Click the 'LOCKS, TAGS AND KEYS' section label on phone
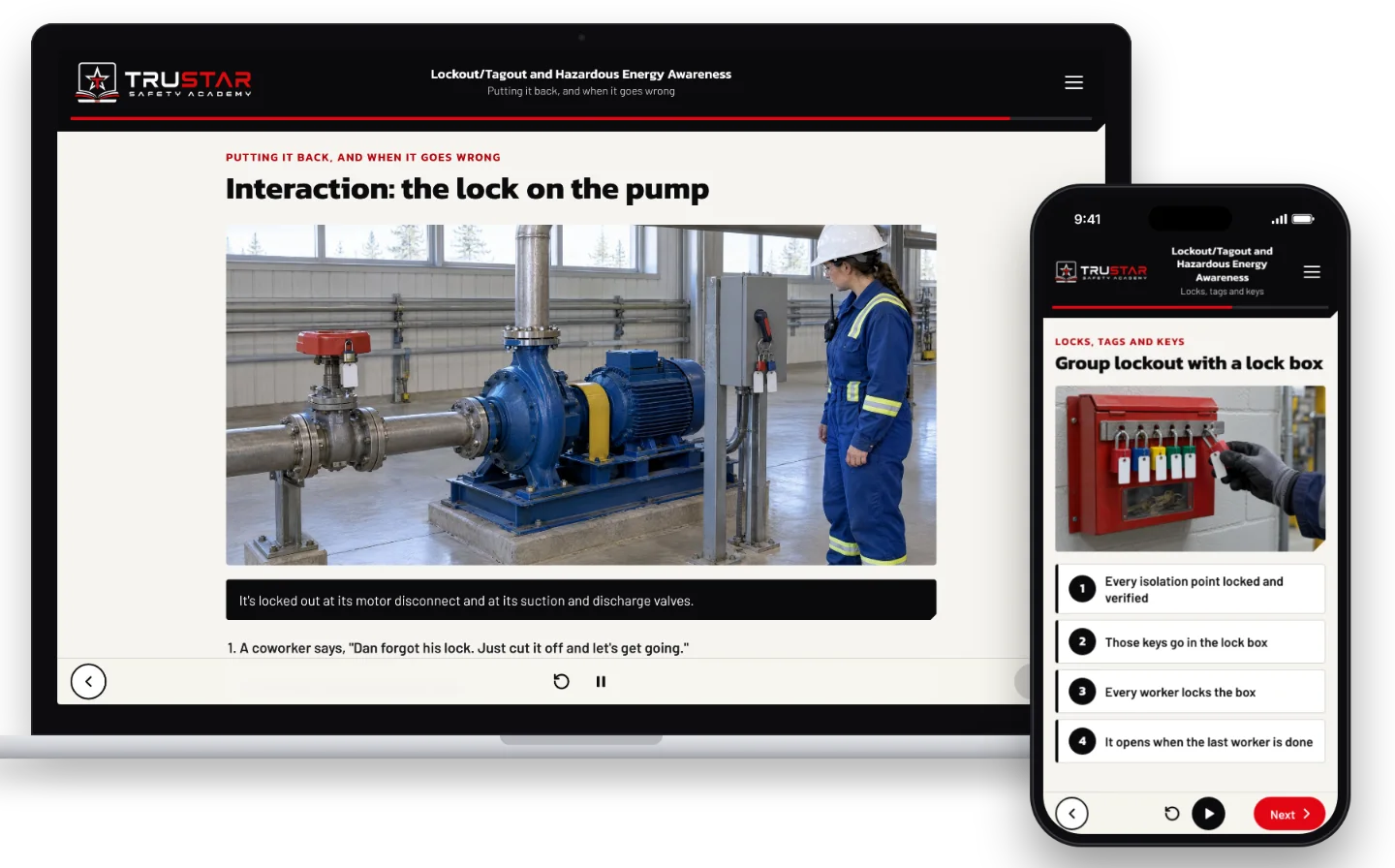This screenshot has width=1395, height=868. tap(1120, 342)
